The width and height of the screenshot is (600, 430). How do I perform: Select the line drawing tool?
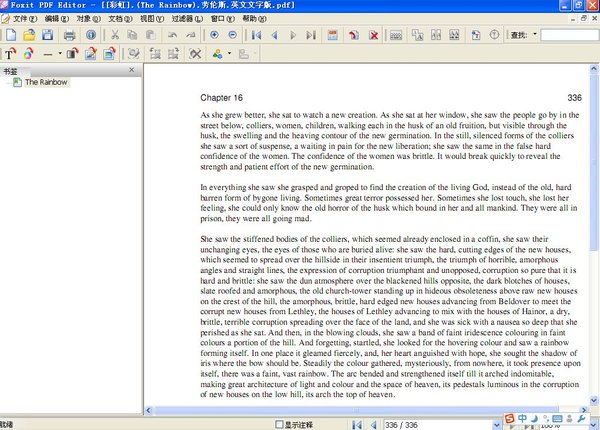pos(47,54)
